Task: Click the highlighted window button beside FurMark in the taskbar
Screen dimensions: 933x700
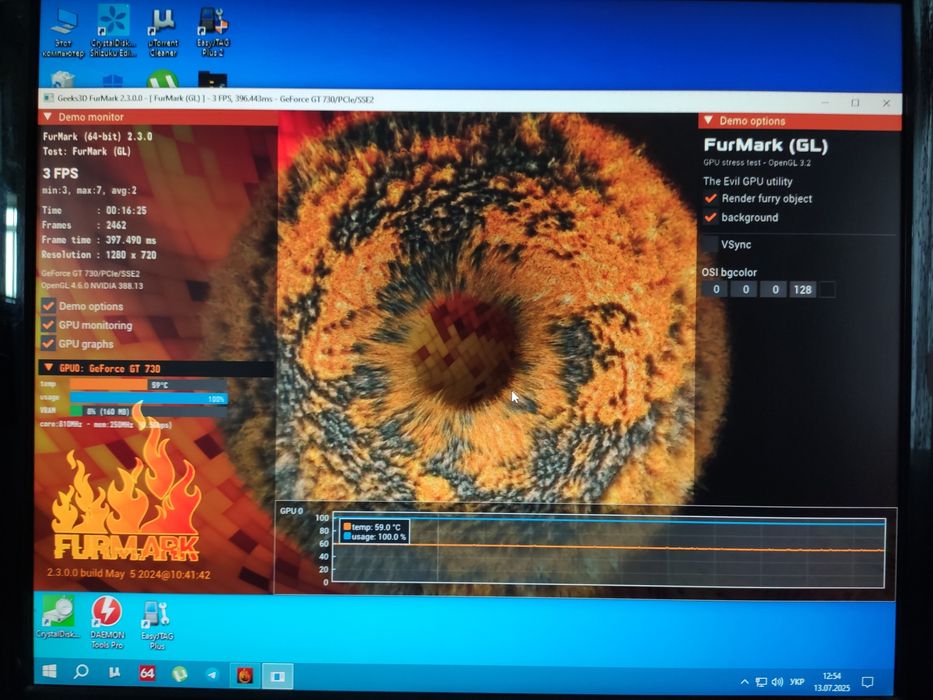Action: pos(277,676)
